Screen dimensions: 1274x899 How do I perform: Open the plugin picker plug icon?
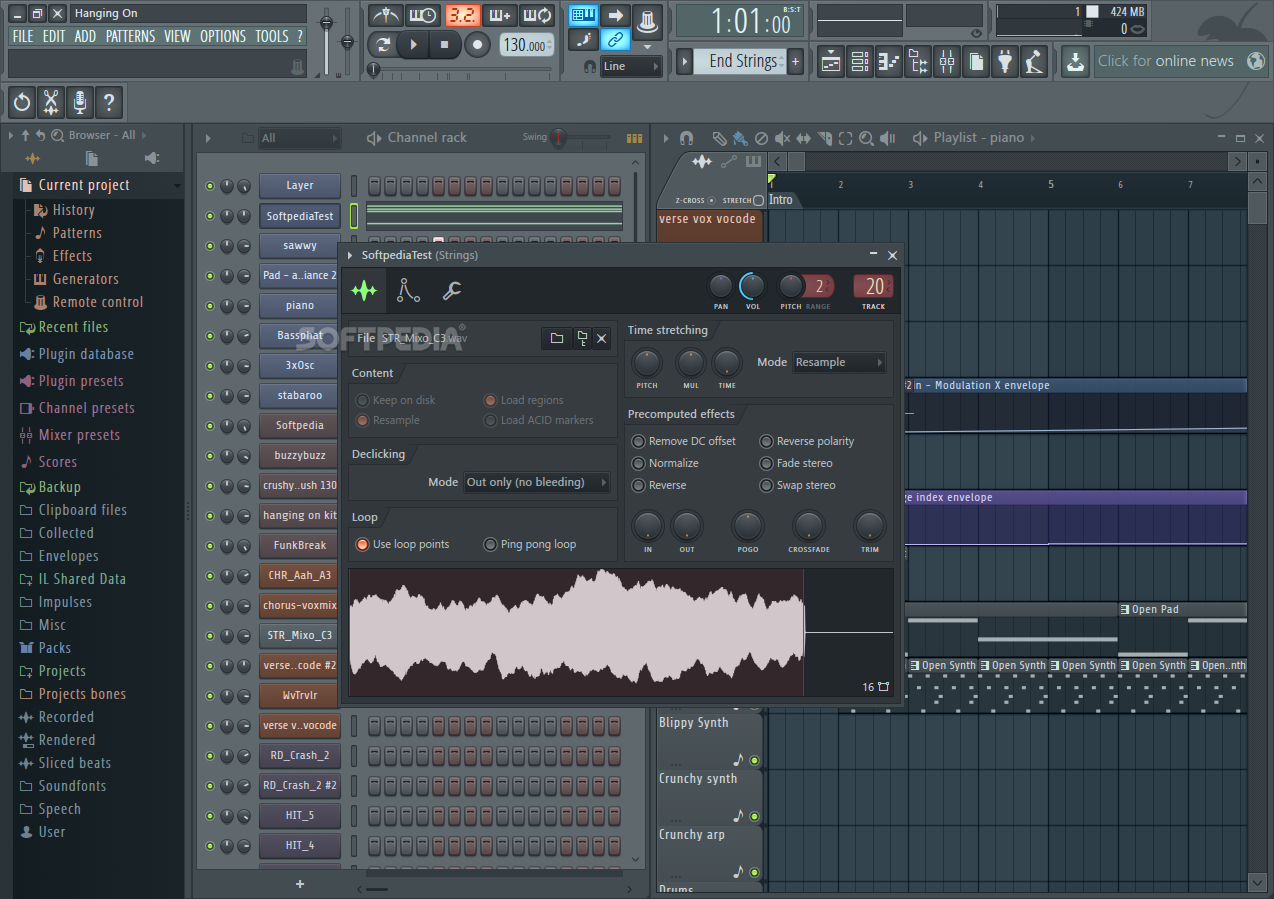pyautogui.click(x=1005, y=61)
